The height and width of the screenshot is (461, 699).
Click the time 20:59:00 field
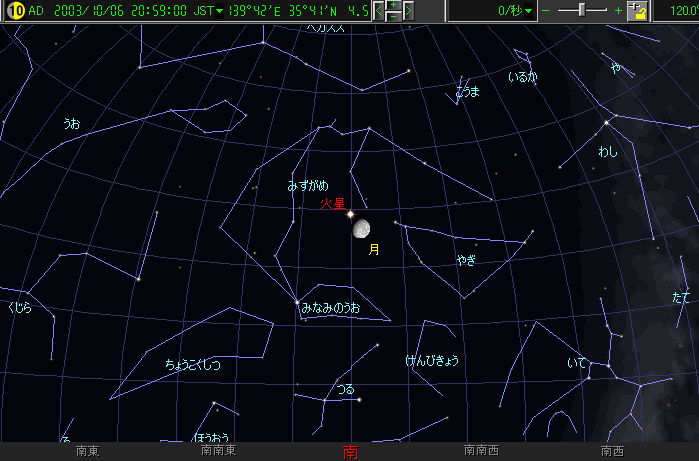159,11
